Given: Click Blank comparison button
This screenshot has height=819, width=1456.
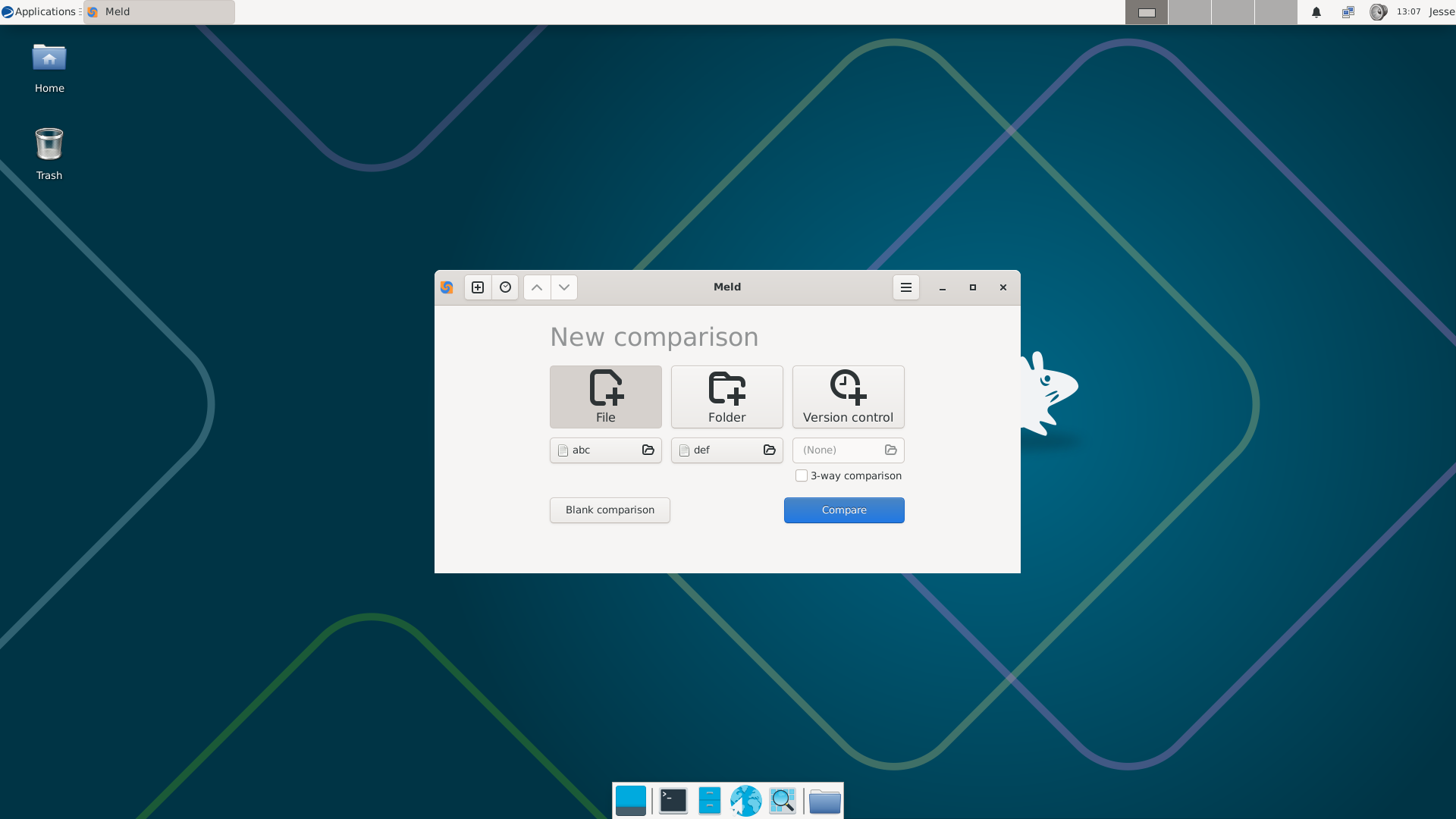Looking at the screenshot, I should 610,510.
